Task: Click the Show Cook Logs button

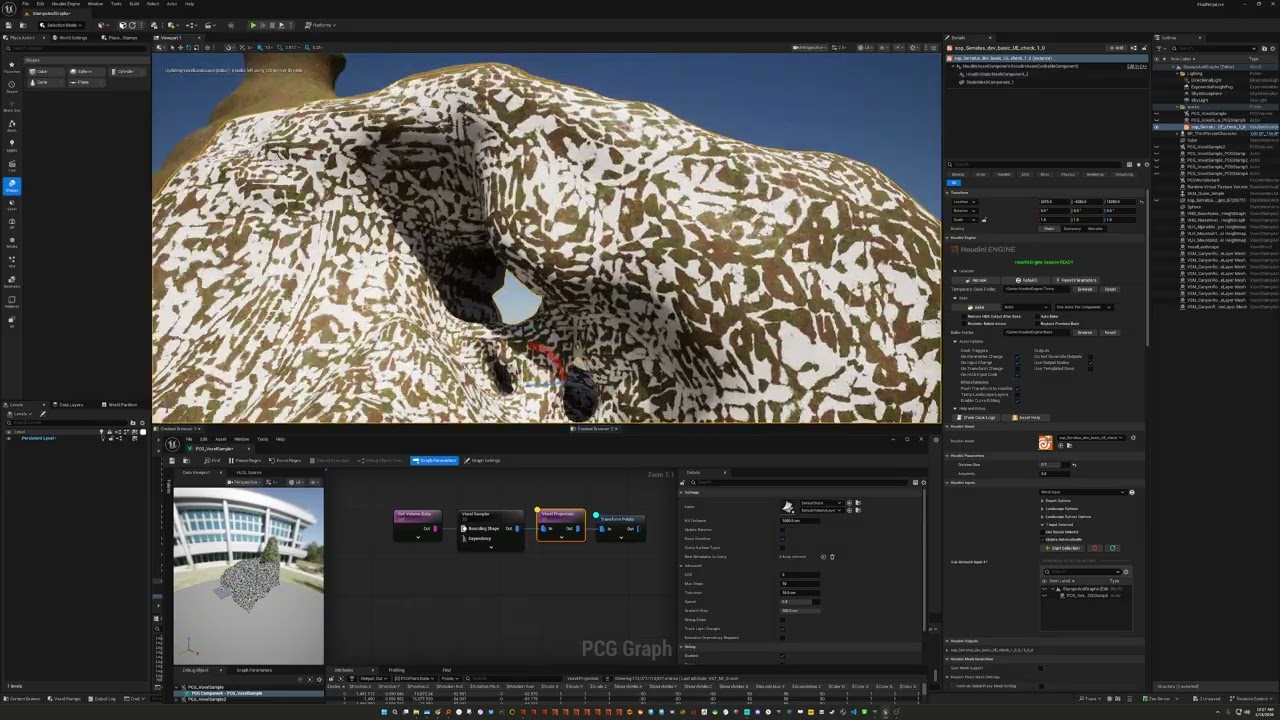Action: pos(976,418)
